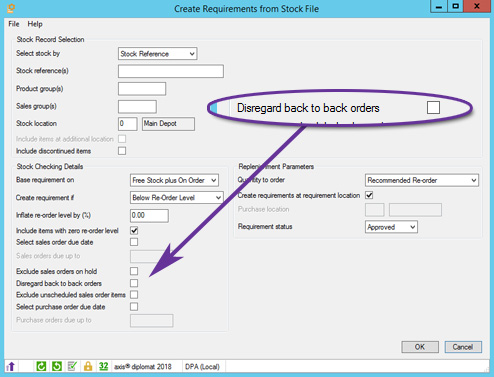Screen dimensions: 494x377
Task: Click the purple up-arrow status bar icon
Action: click(10, 366)
